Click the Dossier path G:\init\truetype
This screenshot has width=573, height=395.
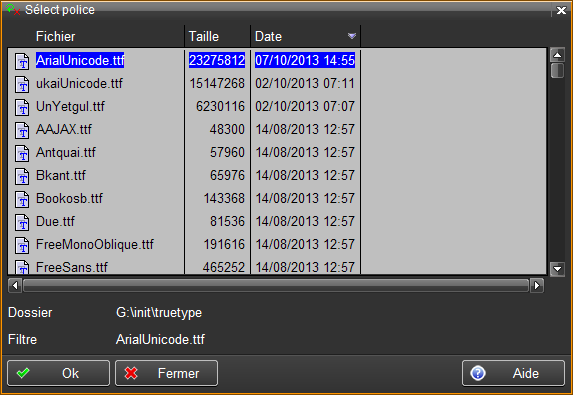coord(159,312)
